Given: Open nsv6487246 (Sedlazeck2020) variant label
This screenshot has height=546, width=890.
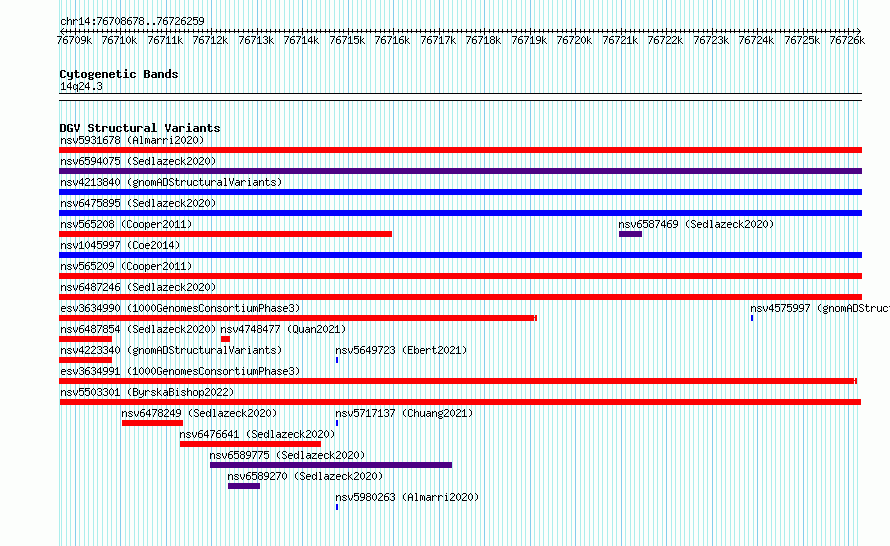Looking at the screenshot, I should click(x=138, y=287).
